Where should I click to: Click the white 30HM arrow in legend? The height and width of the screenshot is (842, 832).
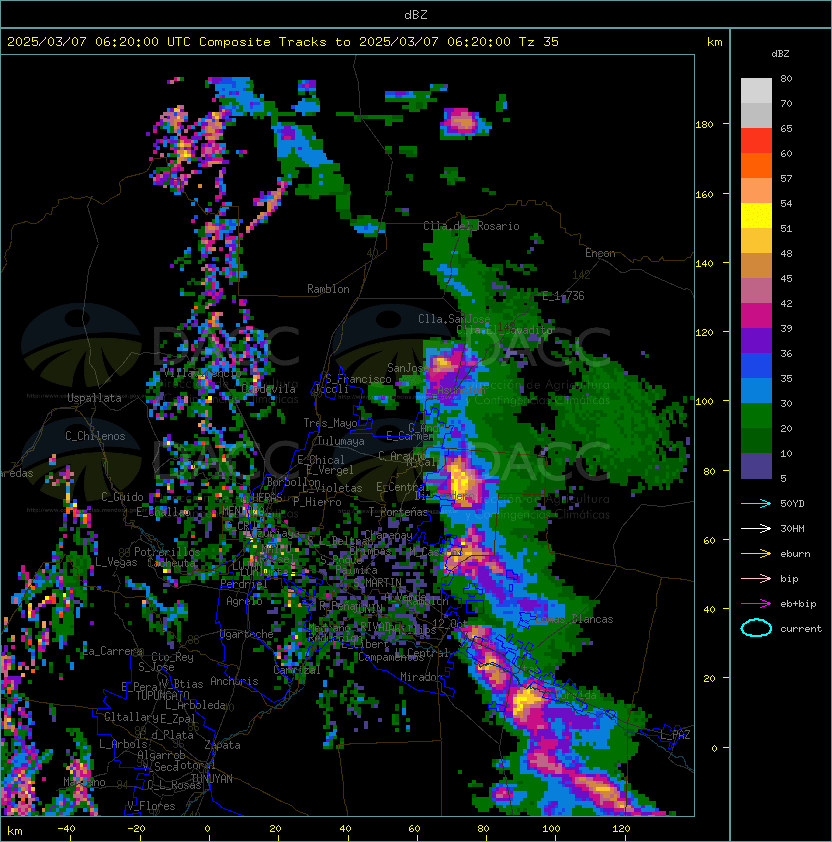(756, 528)
